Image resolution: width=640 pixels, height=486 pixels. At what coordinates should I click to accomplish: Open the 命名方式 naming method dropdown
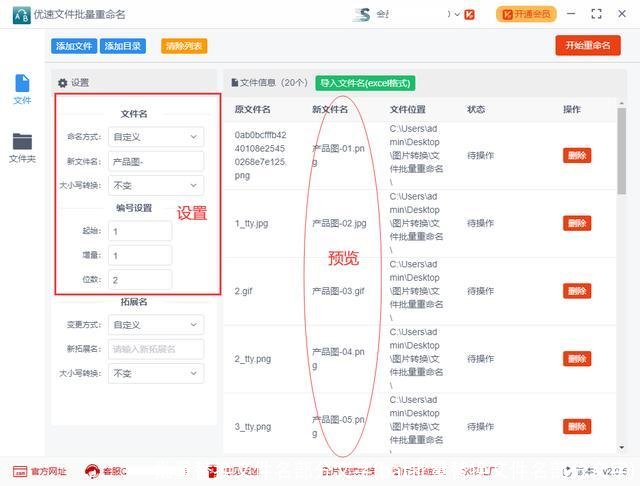click(x=156, y=137)
